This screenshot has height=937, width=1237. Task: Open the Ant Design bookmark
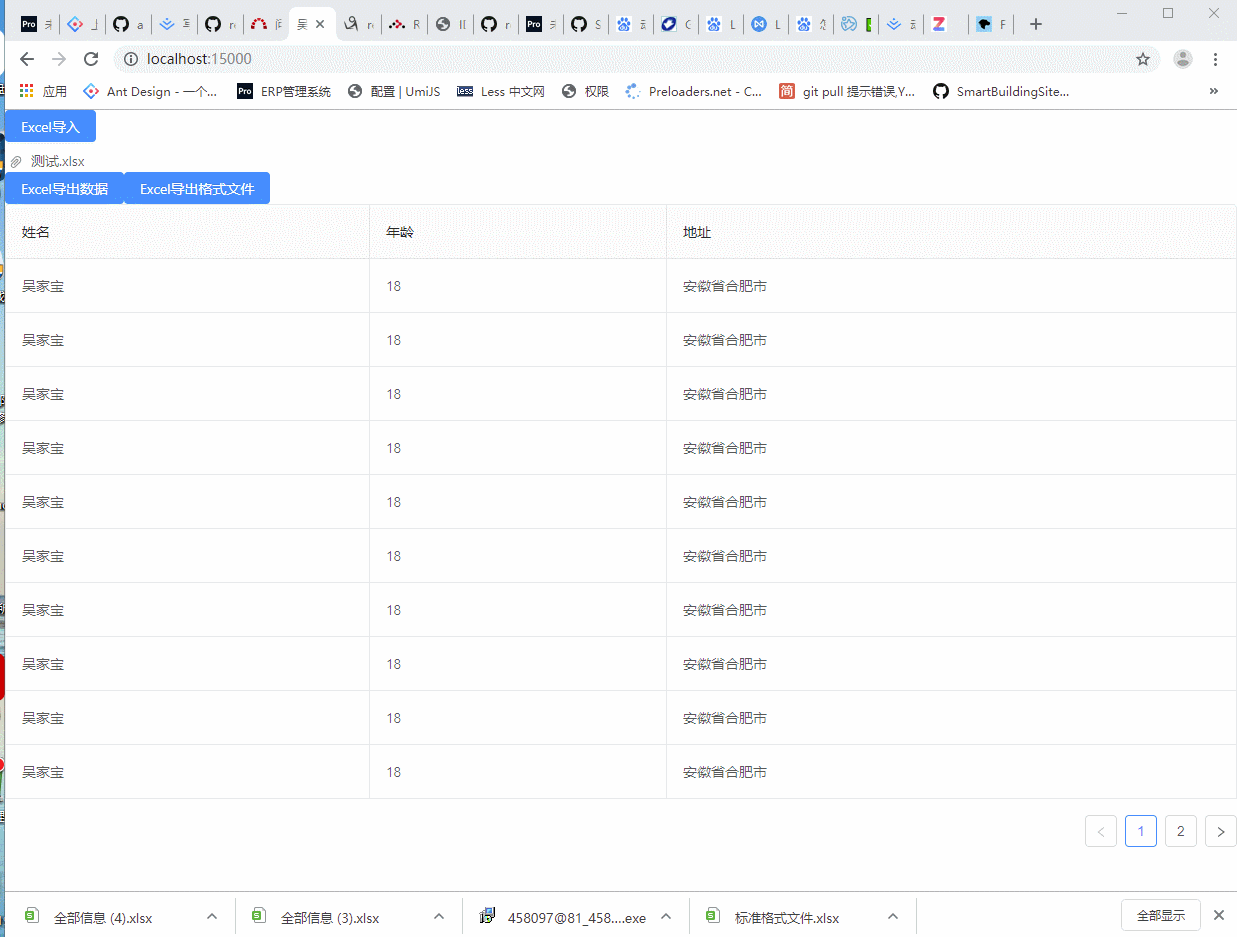150,91
